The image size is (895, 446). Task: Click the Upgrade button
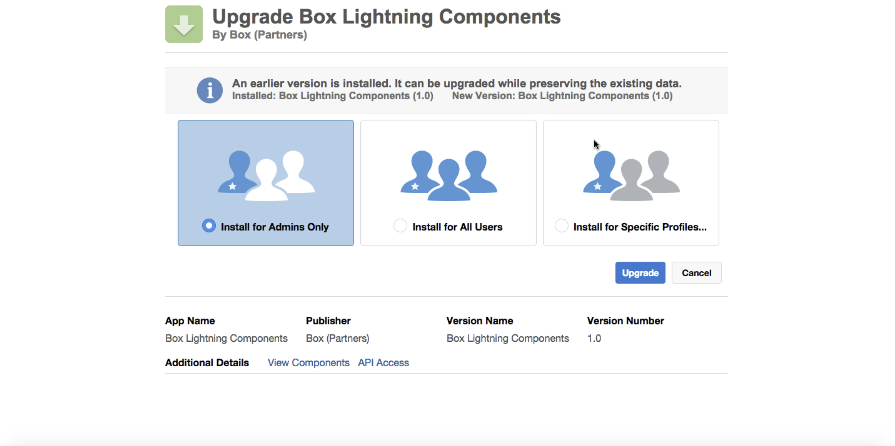tap(640, 273)
